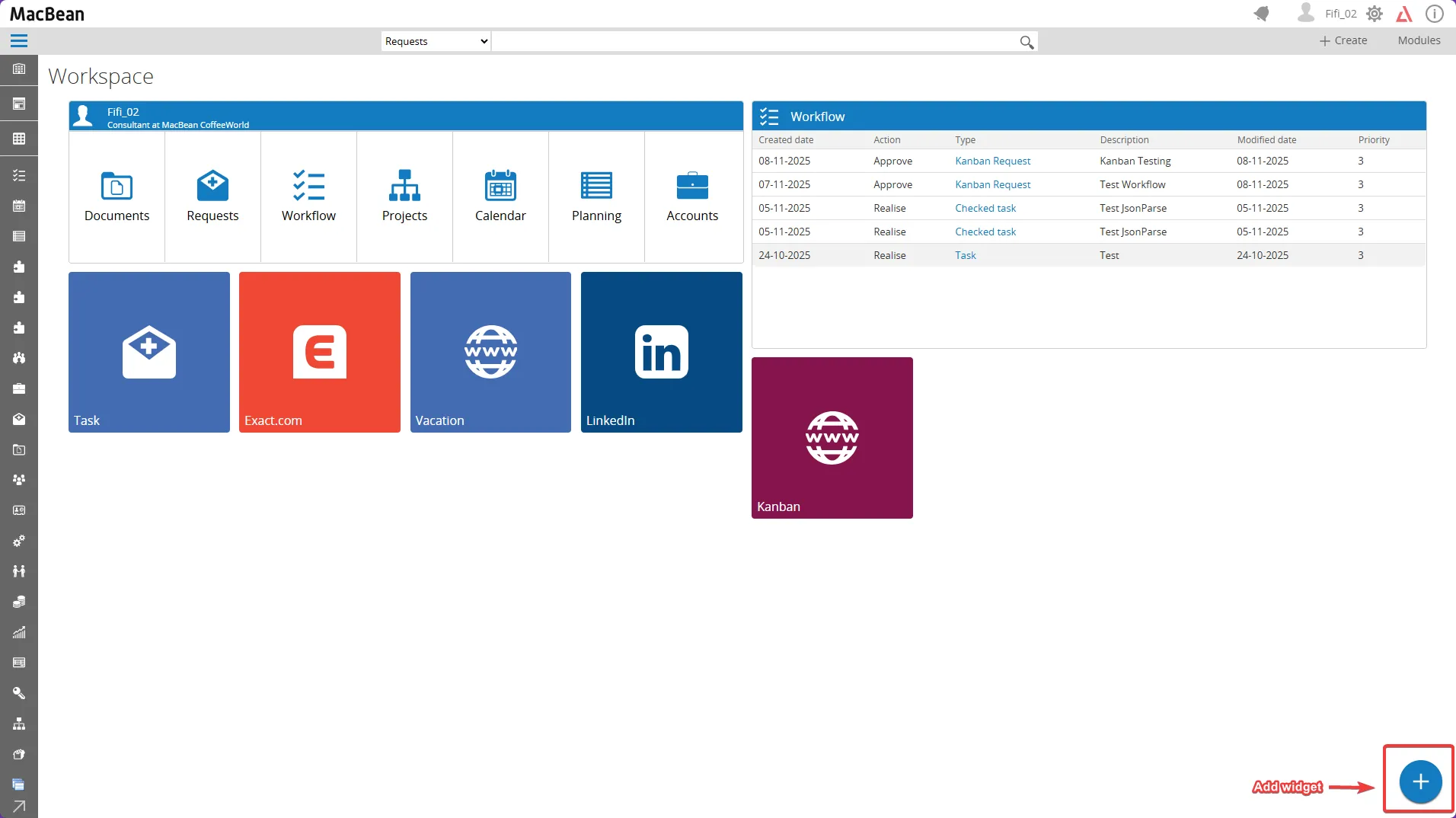Open the Requests shortcut icon

pos(212,187)
